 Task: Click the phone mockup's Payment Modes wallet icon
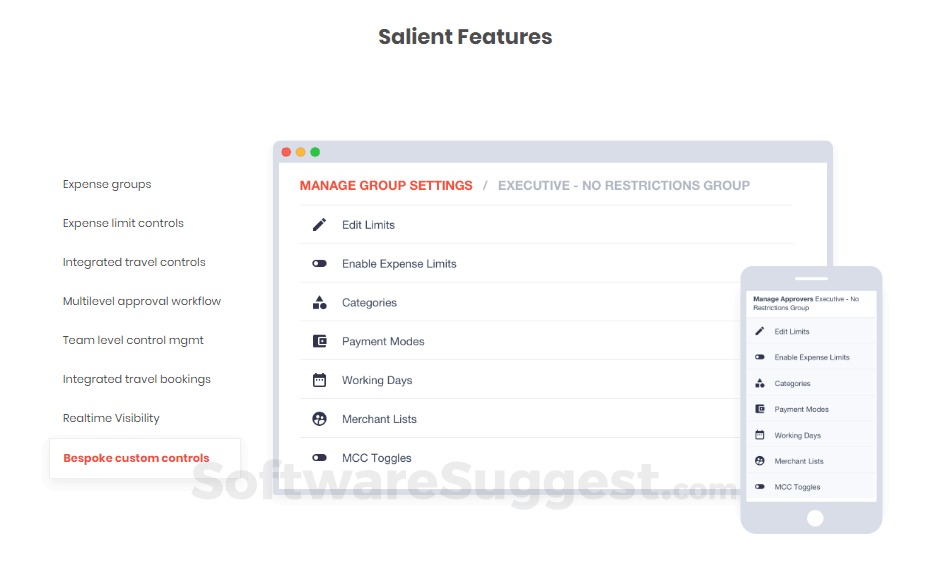pos(760,409)
